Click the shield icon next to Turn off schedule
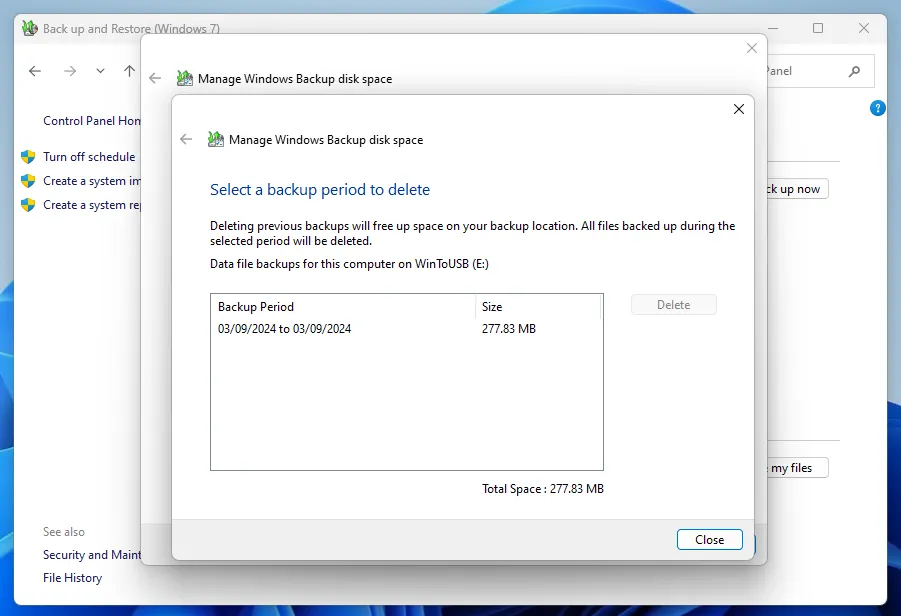Image resolution: width=901 pixels, height=616 pixels. coord(28,157)
